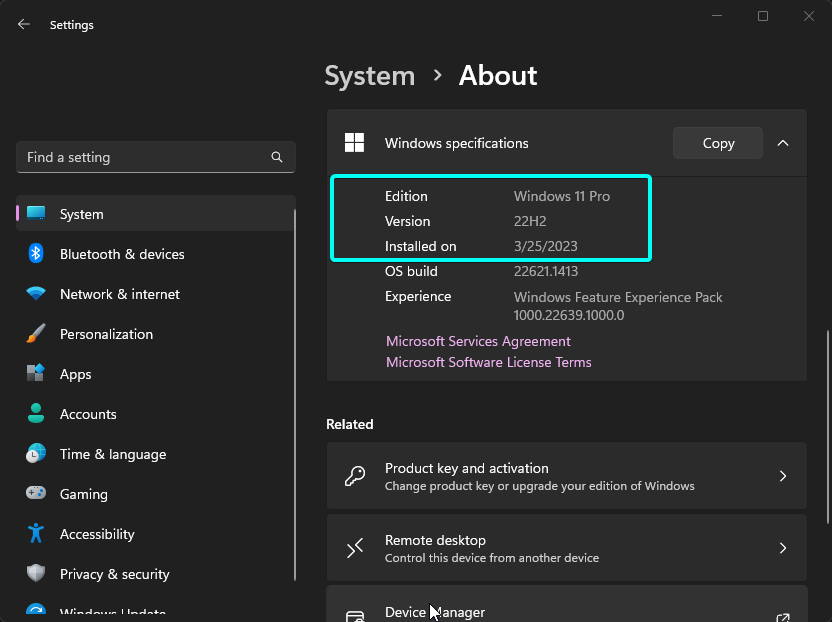This screenshot has height=622, width=832.
Task: Select the 22H2 version value
Action: [530, 221]
